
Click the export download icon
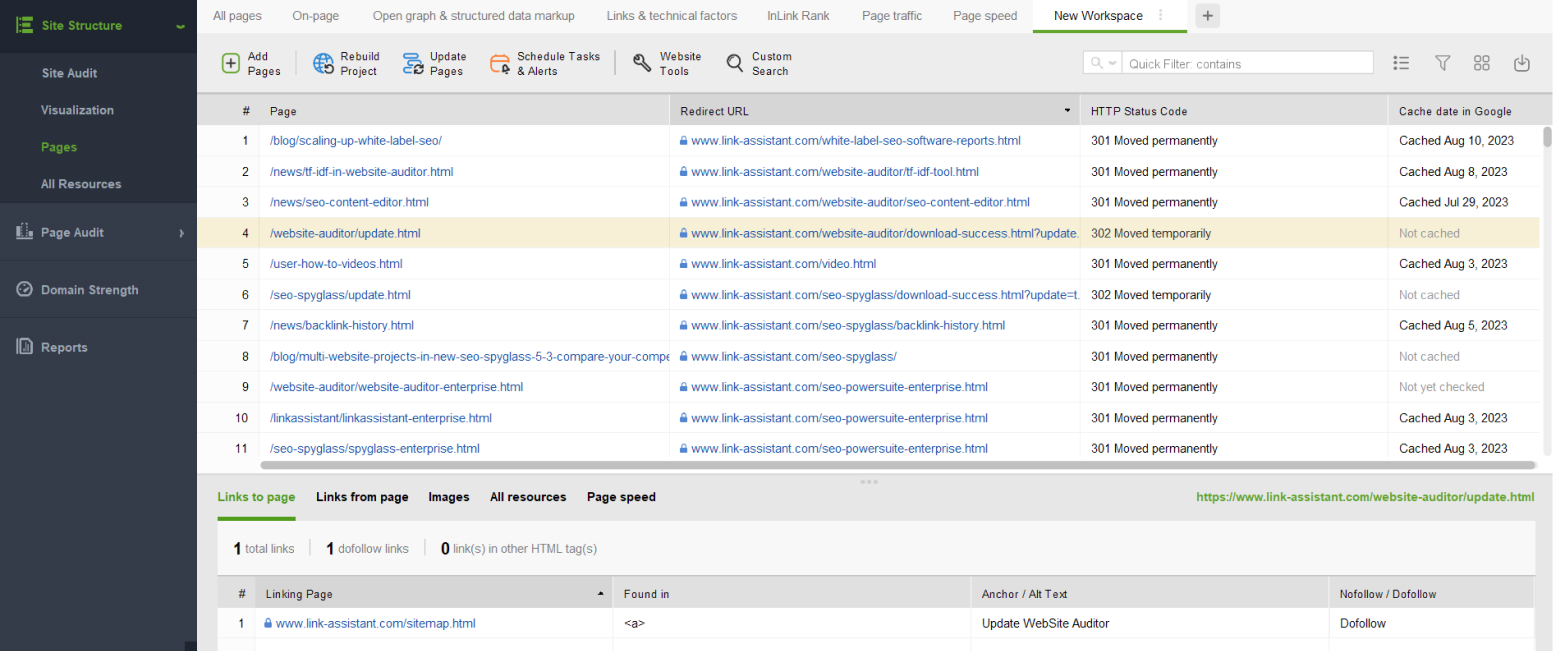click(1522, 63)
